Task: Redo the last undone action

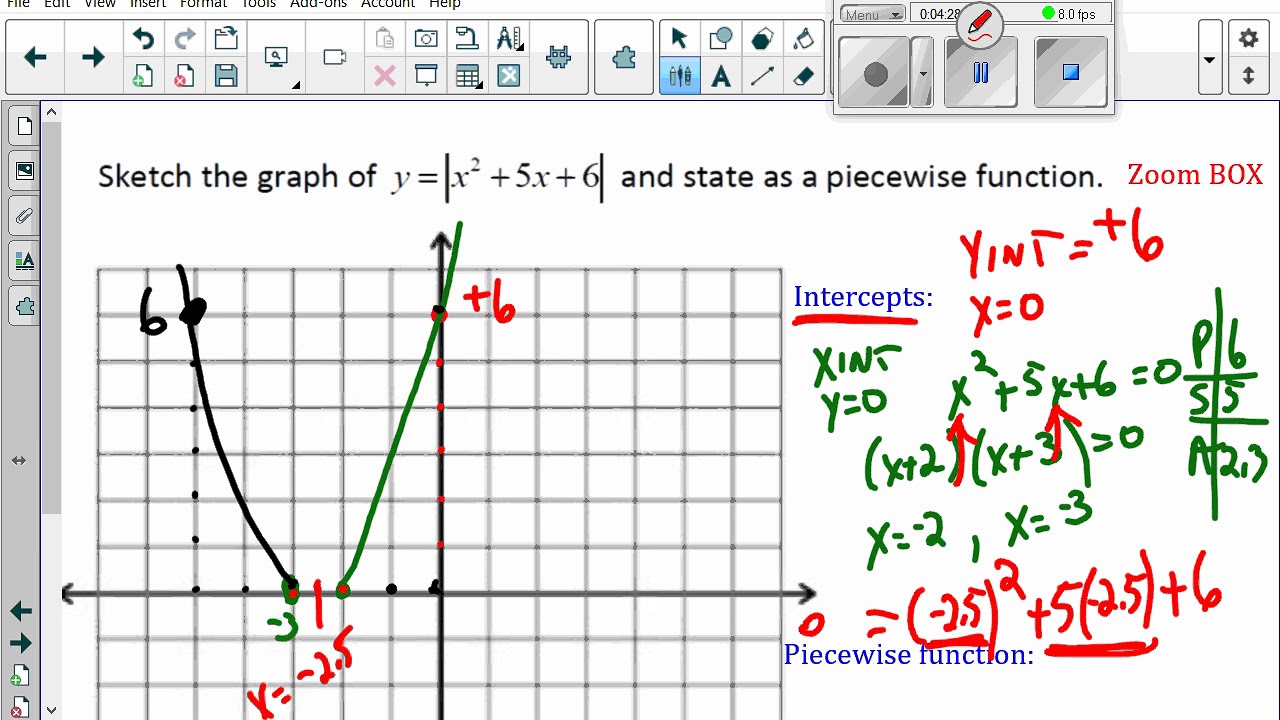Action: click(x=185, y=39)
